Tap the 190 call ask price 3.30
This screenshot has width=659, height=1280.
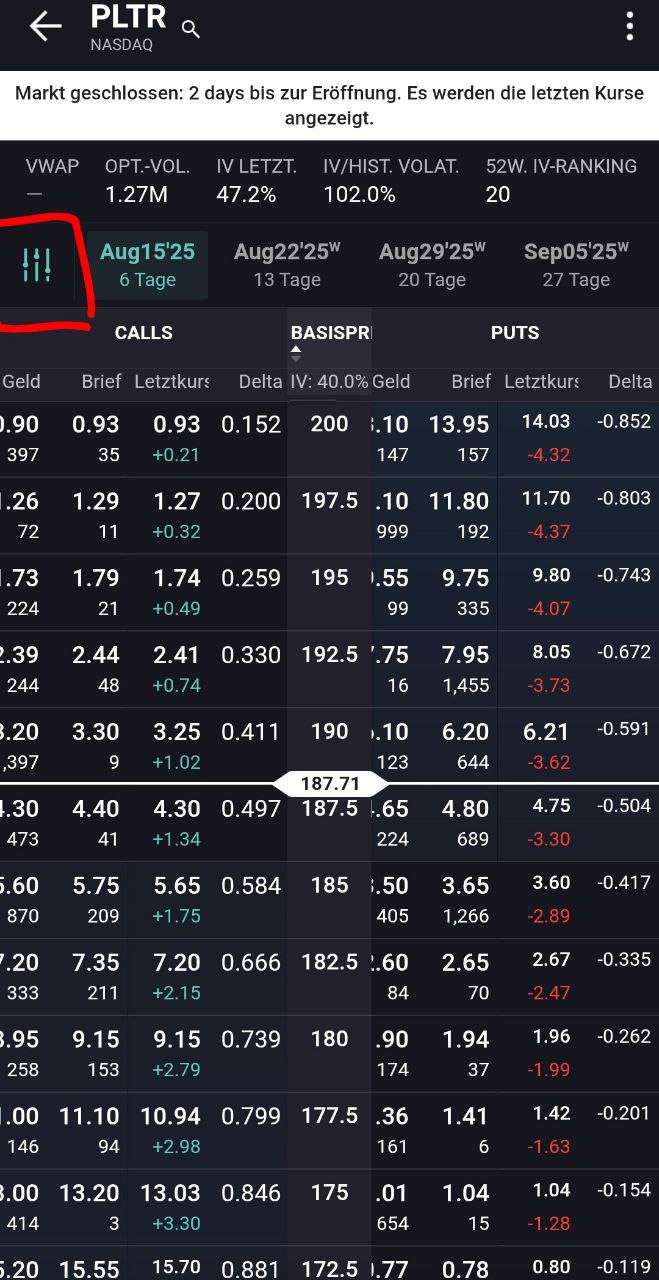tap(95, 732)
